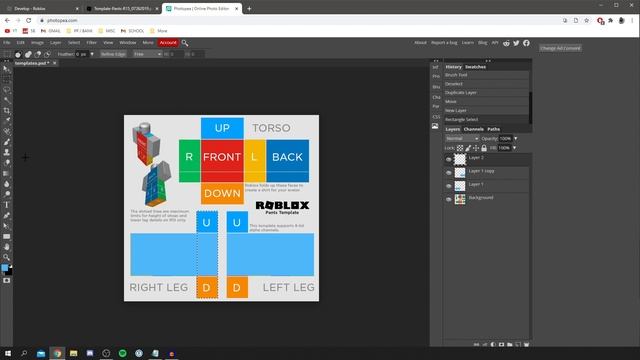Select the Lasso tool
Screen dimensions: 640x360
coord(7,90)
